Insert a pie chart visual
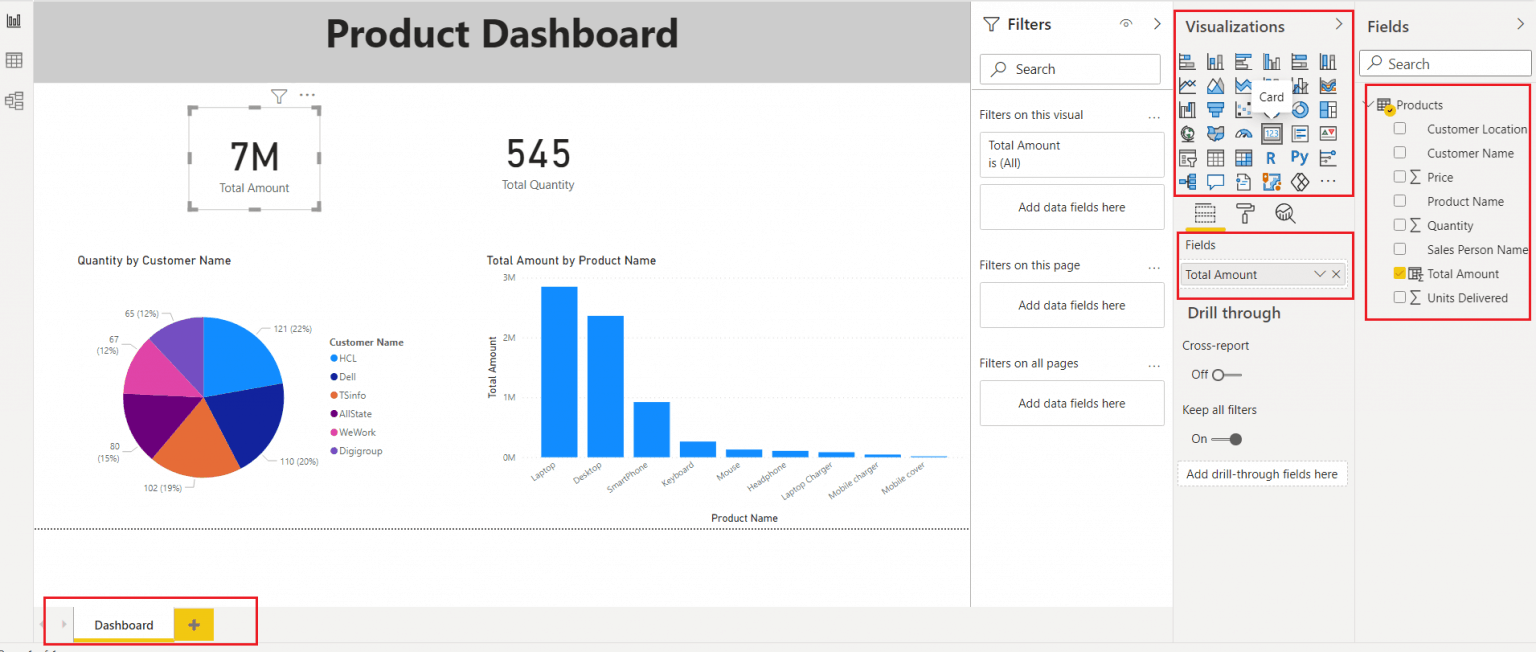Viewport: 1536px width, 652px height. pyautogui.click(x=1272, y=110)
